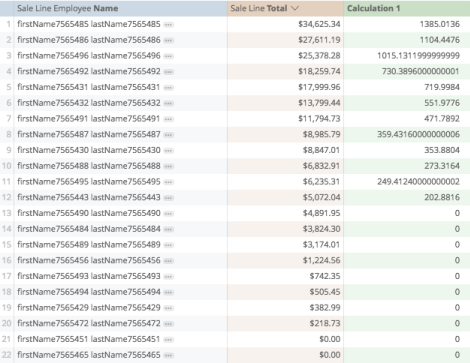
Task: Click the 719.9984 calculation value
Action: [442, 87]
